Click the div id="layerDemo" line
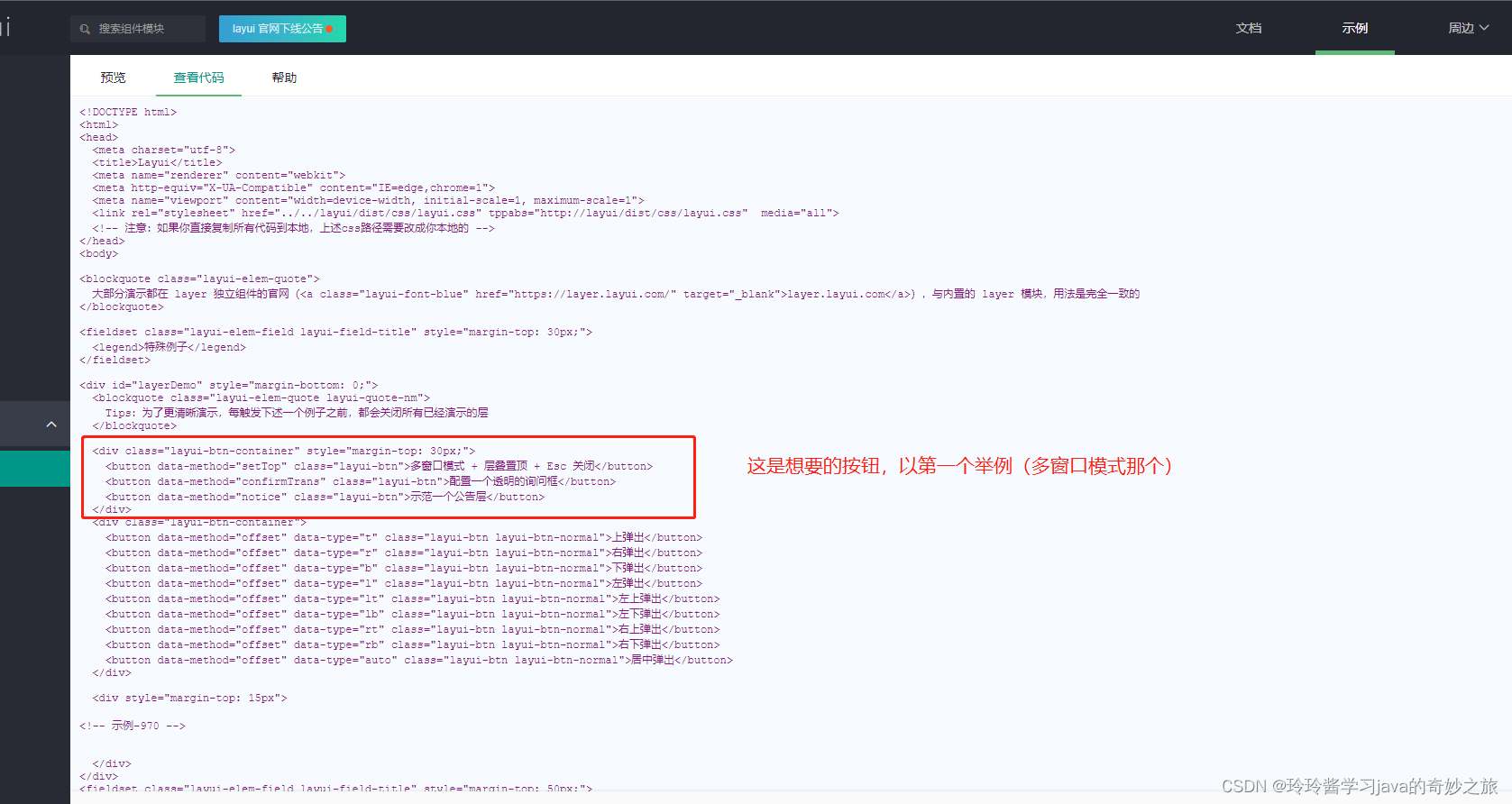Viewport: 1512px width, 804px height. tap(229, 385)
